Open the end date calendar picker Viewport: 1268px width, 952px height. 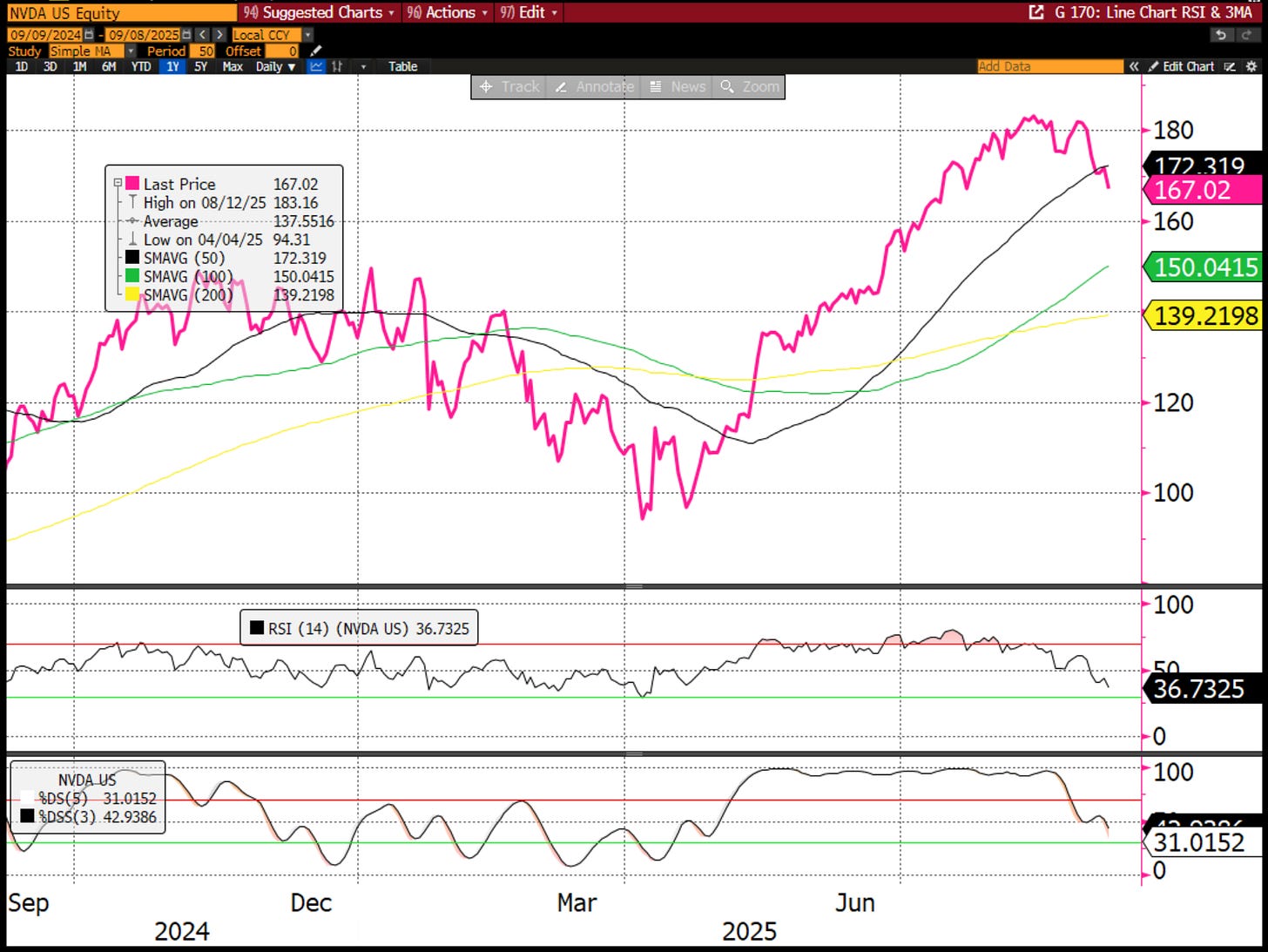tap(186, 35)
